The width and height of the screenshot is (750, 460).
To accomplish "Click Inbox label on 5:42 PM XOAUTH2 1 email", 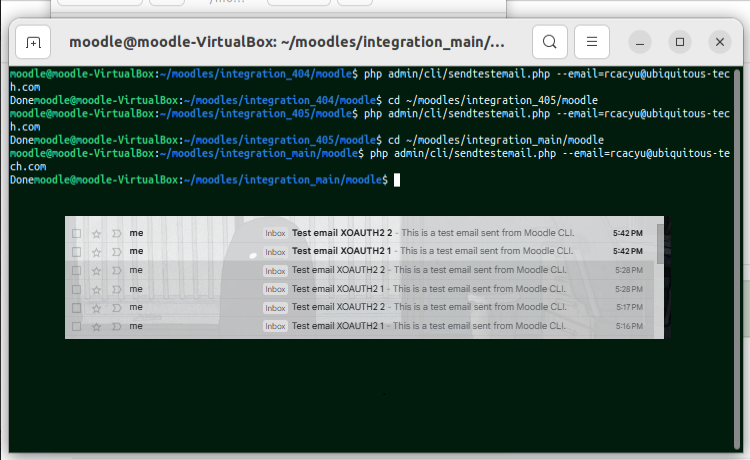I will pos(276,252).
